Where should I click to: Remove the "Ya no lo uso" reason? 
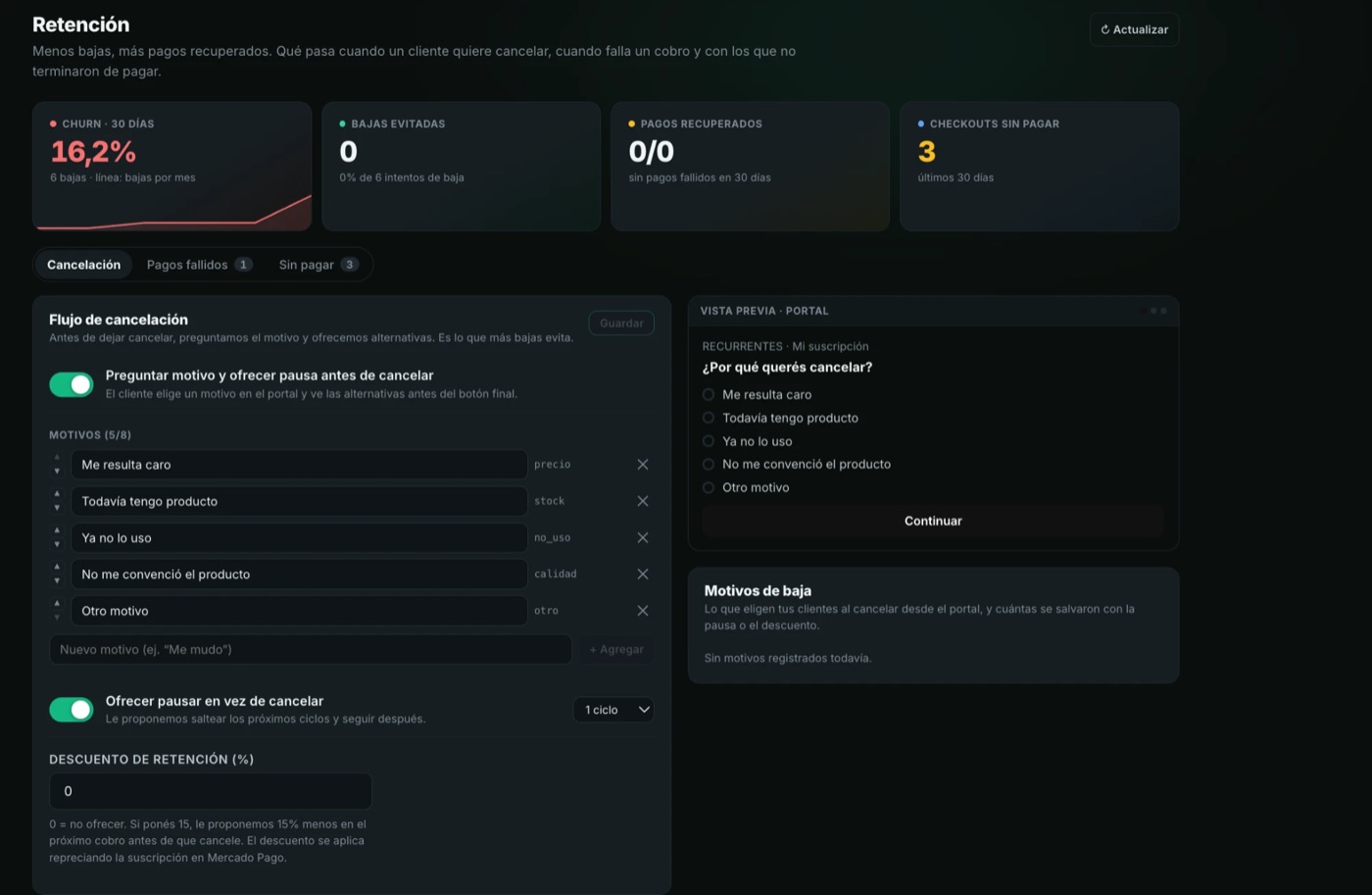coord(643,537)
